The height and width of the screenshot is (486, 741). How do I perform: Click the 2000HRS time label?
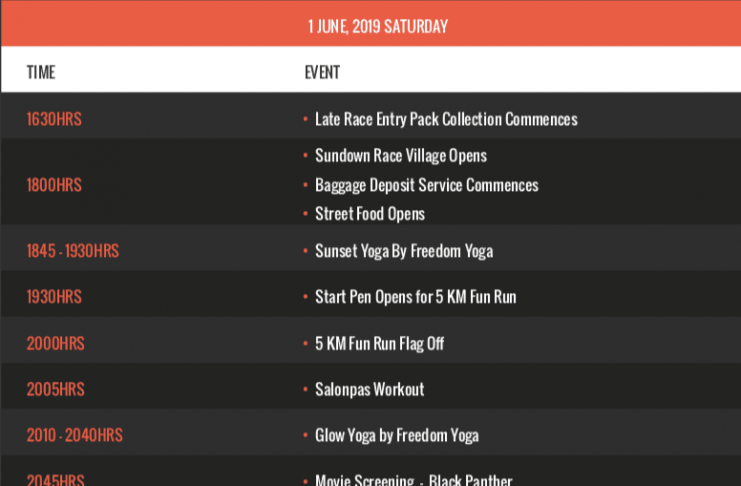(x=55, y=344)
